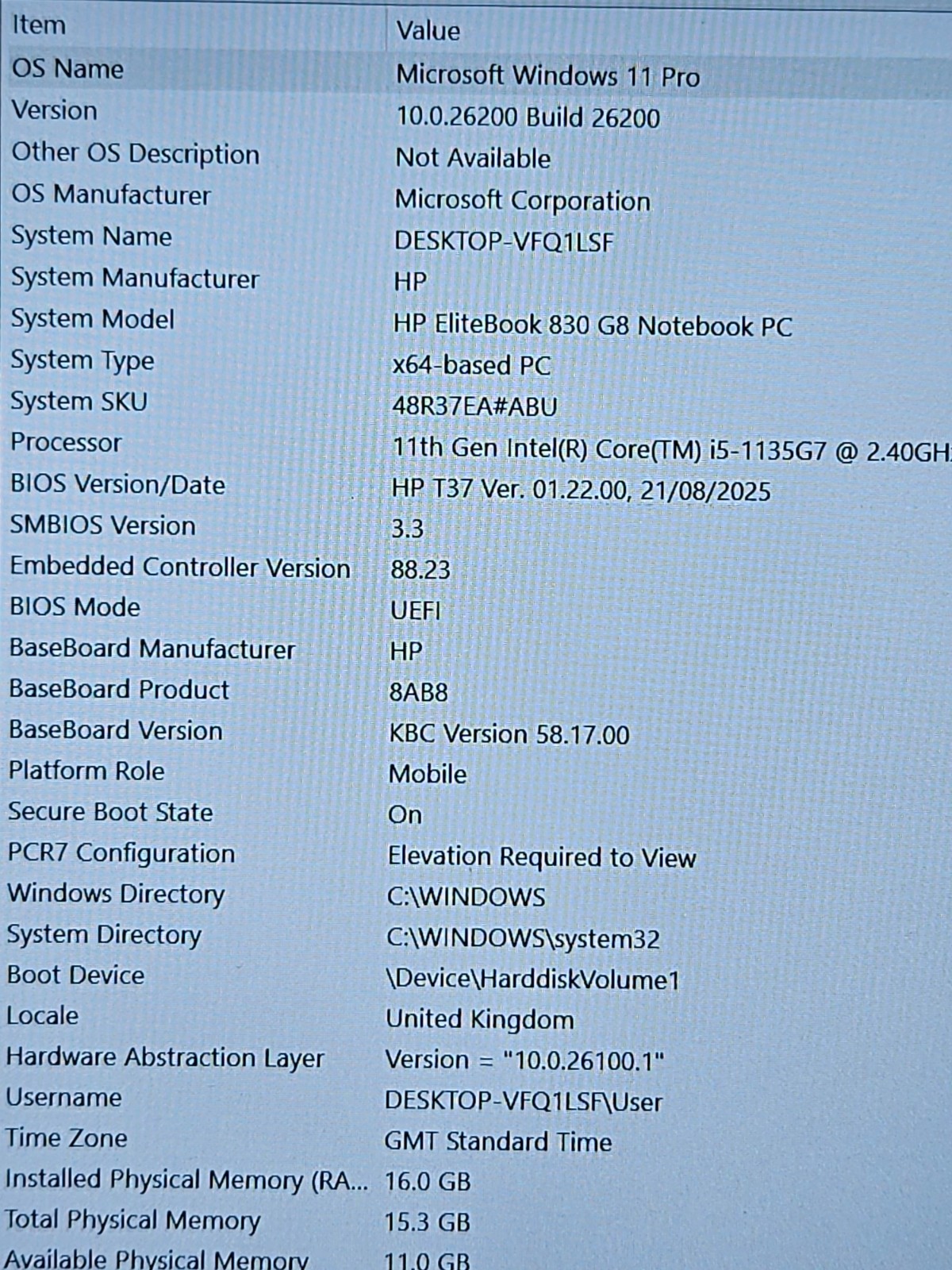Select the OS Manufacturer row label

click(111, 194)
